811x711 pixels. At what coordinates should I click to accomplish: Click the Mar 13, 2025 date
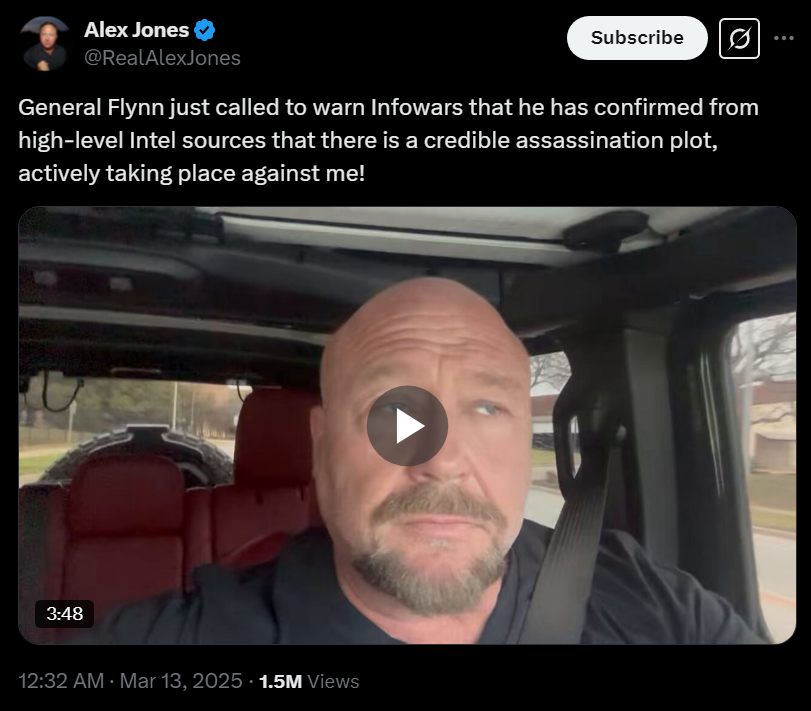(x=181, y=680)
